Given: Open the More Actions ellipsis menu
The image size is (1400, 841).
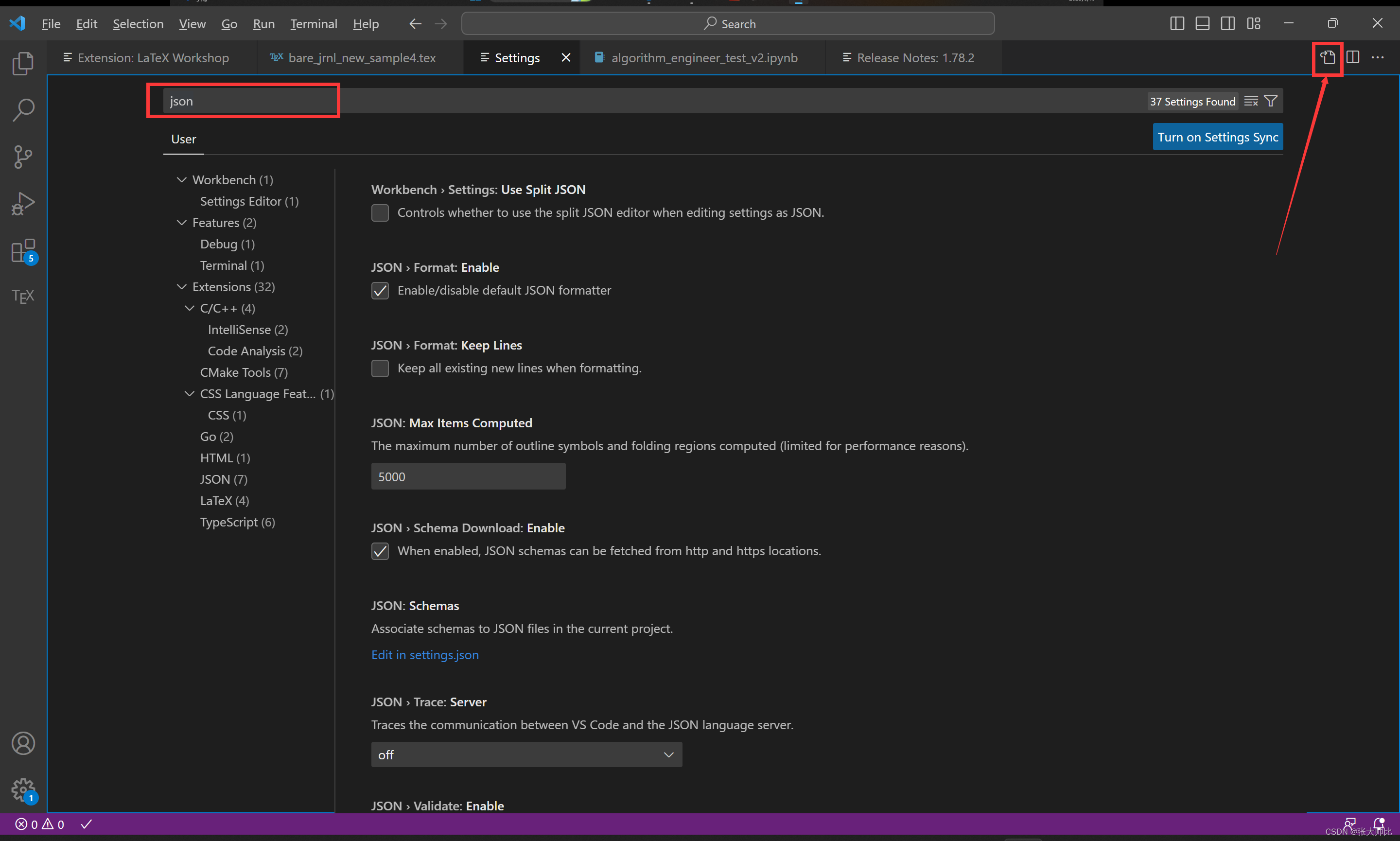Looking at the screenshot, I should (x=1377, y=58).
